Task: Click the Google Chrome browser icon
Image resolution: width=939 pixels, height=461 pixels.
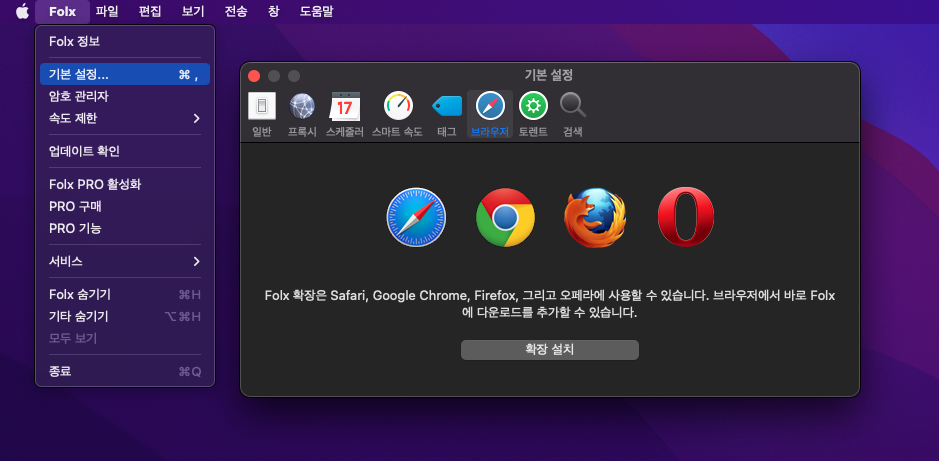Action: [505, 217]
